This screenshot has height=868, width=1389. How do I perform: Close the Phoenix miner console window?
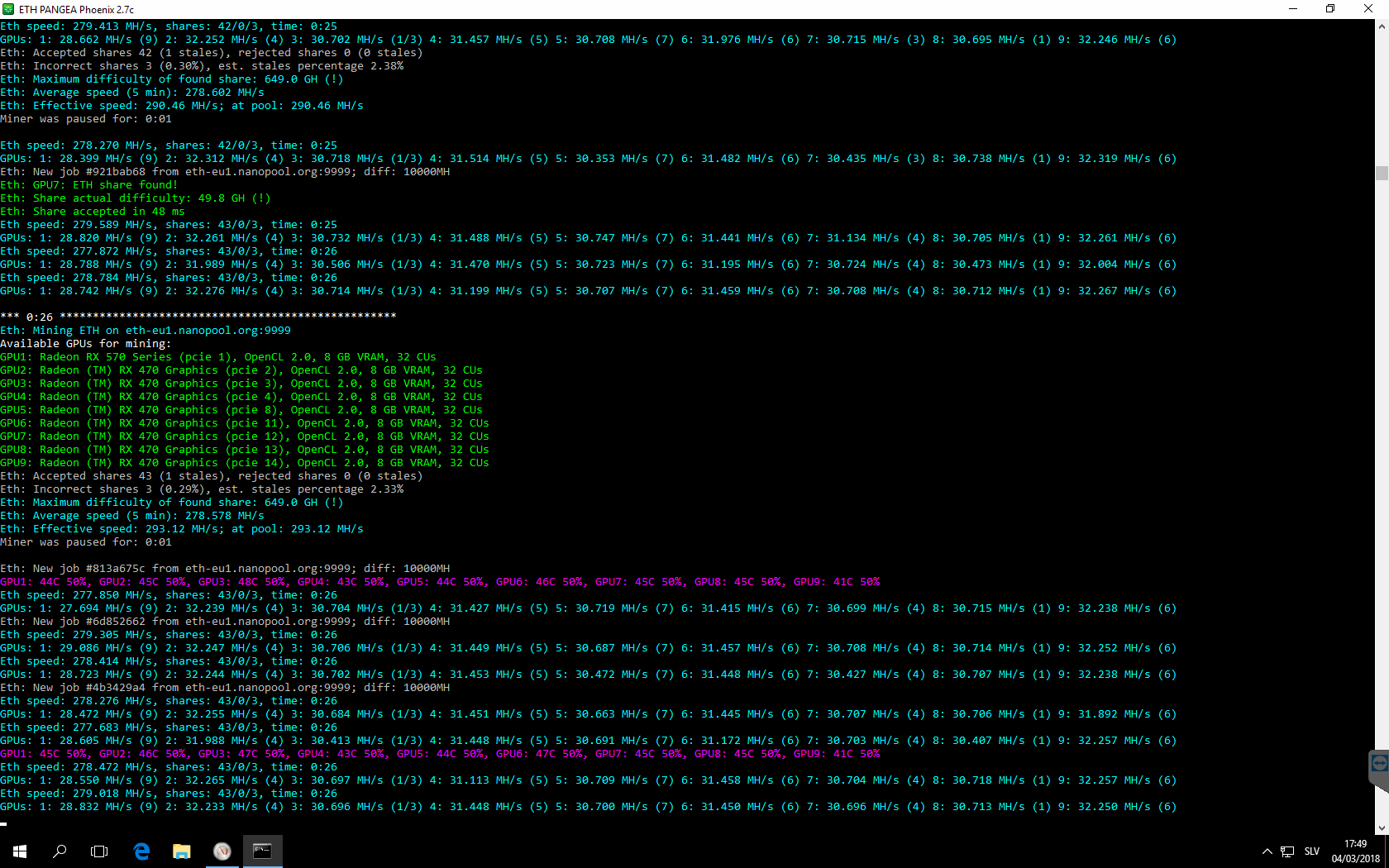click(x=1368, y=9)
